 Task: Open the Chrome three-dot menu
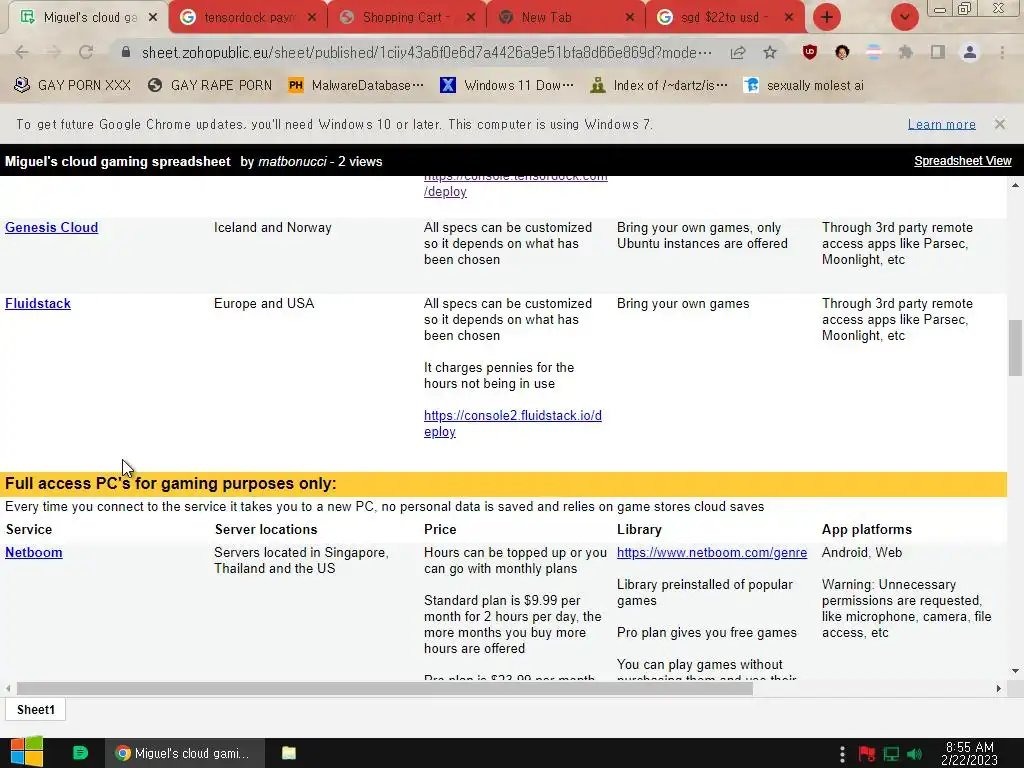[x=1002, y=52]
